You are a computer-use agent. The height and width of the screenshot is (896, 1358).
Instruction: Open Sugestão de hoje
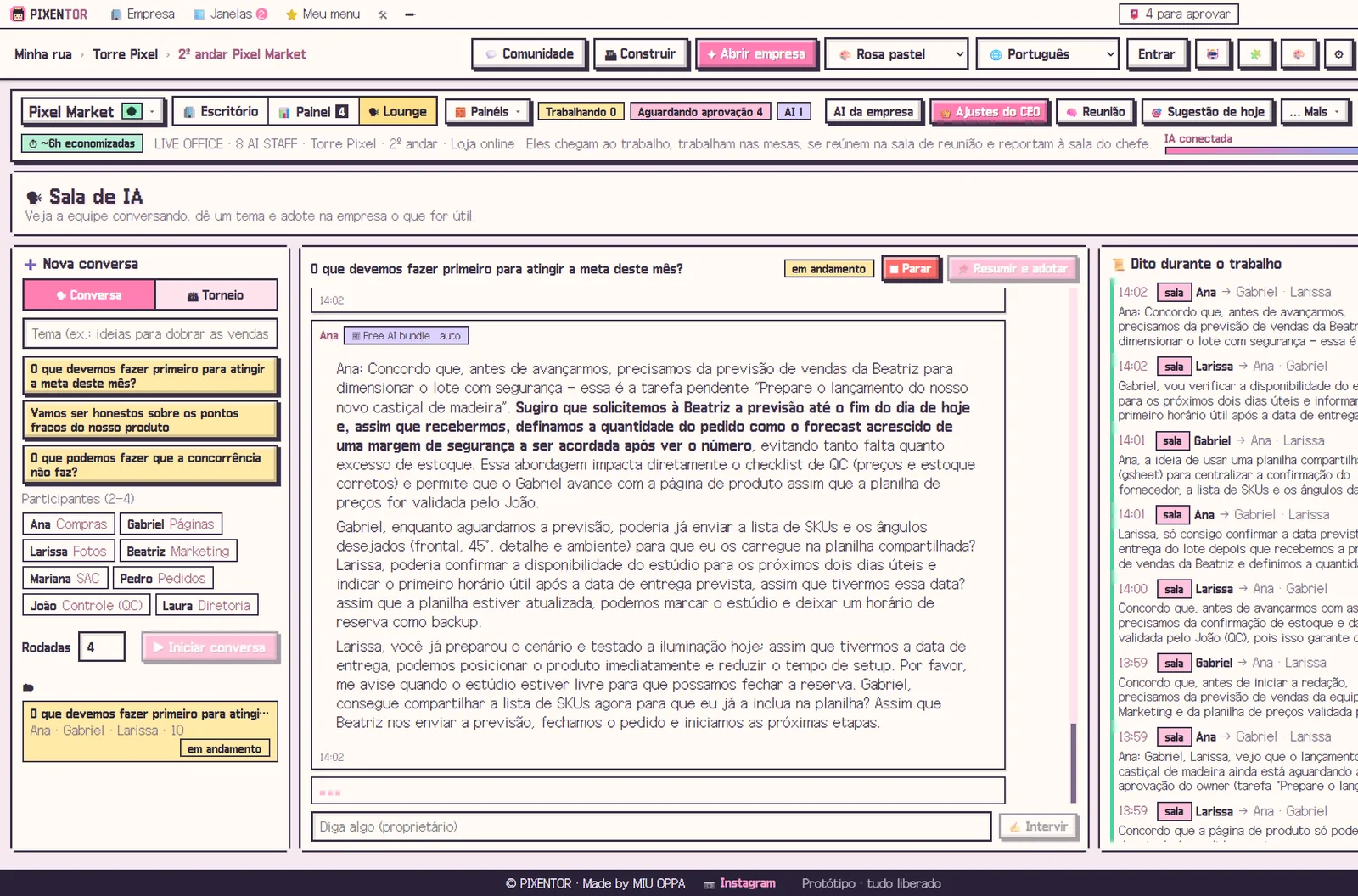[x=1207, y=112]
